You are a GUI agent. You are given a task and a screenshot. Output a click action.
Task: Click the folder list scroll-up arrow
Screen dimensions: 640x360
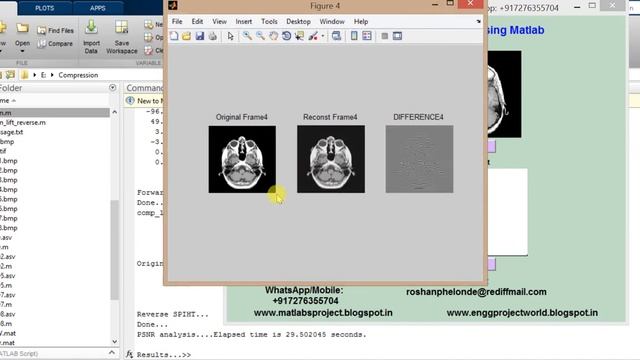coord(115,112)
